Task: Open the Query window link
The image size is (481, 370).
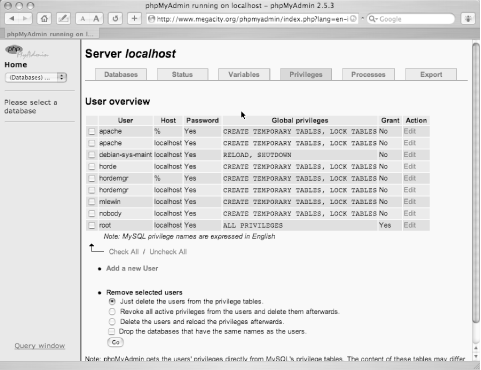Action: point(40,346)
